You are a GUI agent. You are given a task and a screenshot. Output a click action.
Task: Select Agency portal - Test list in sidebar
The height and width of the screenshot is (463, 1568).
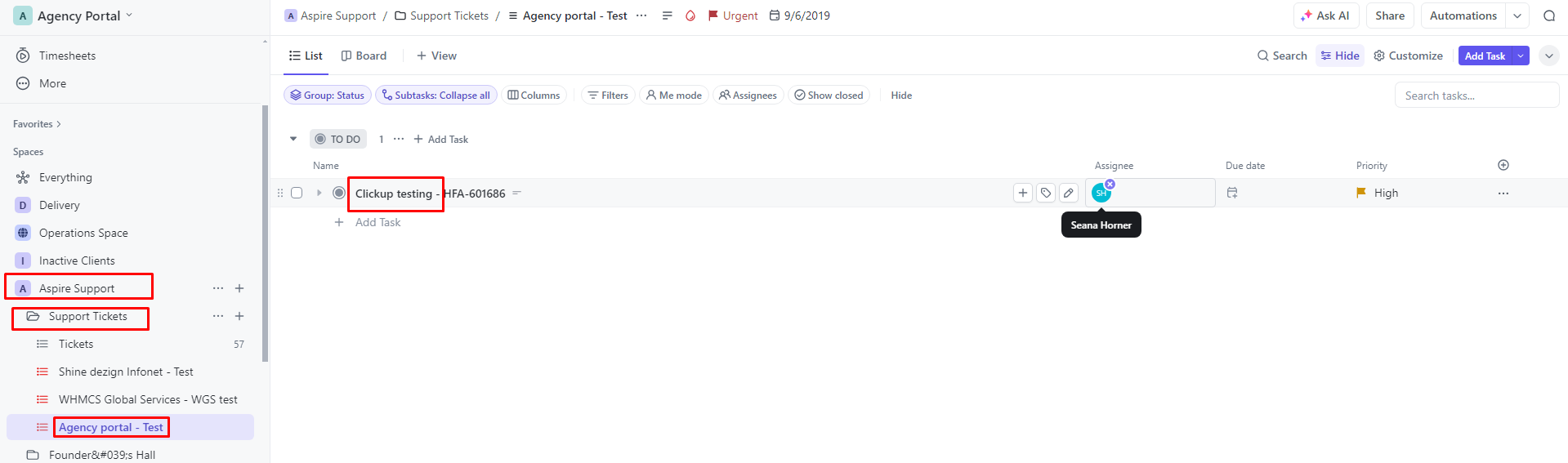pyautogui.click(x=111, y=427)
